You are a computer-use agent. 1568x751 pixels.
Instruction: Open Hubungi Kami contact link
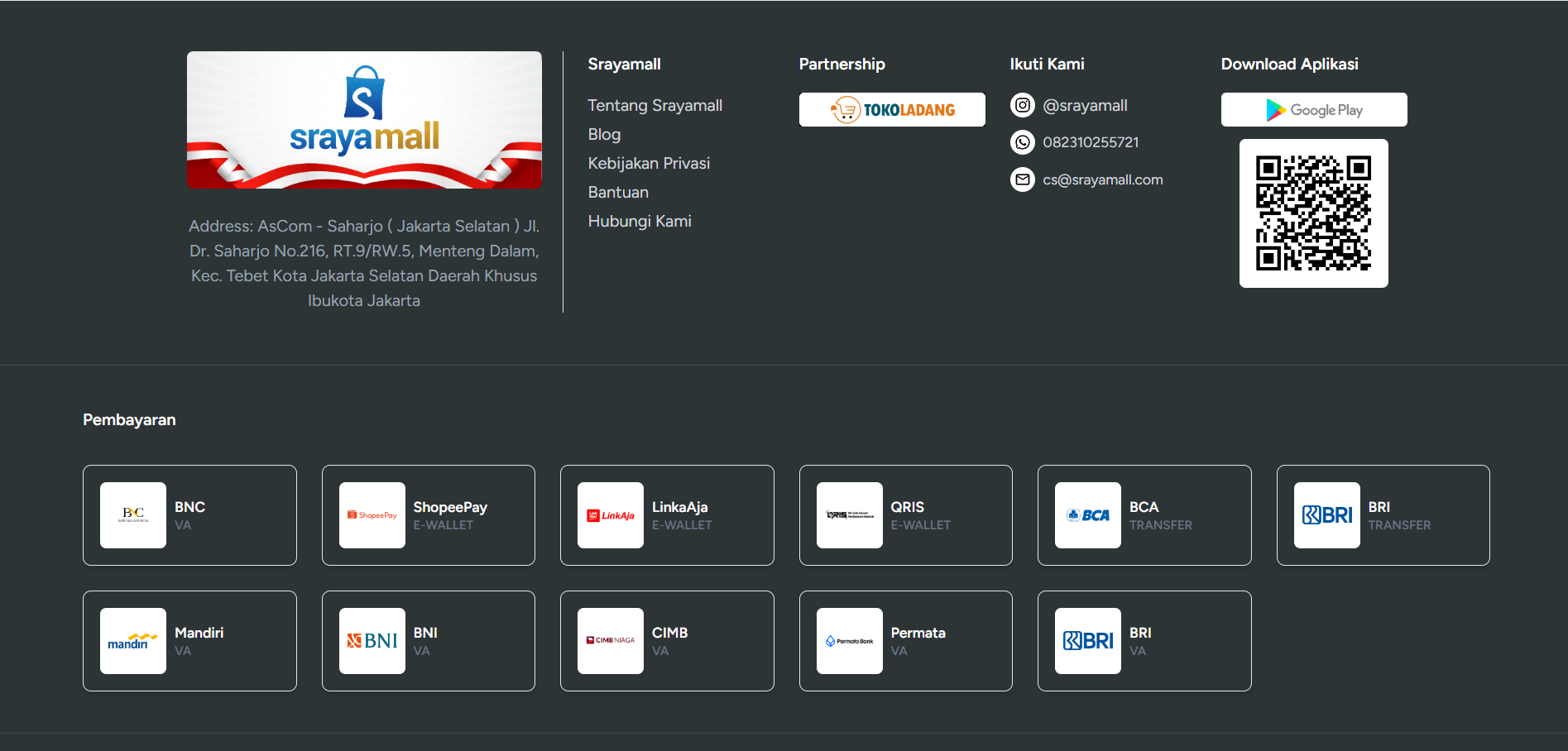point(640,222)
